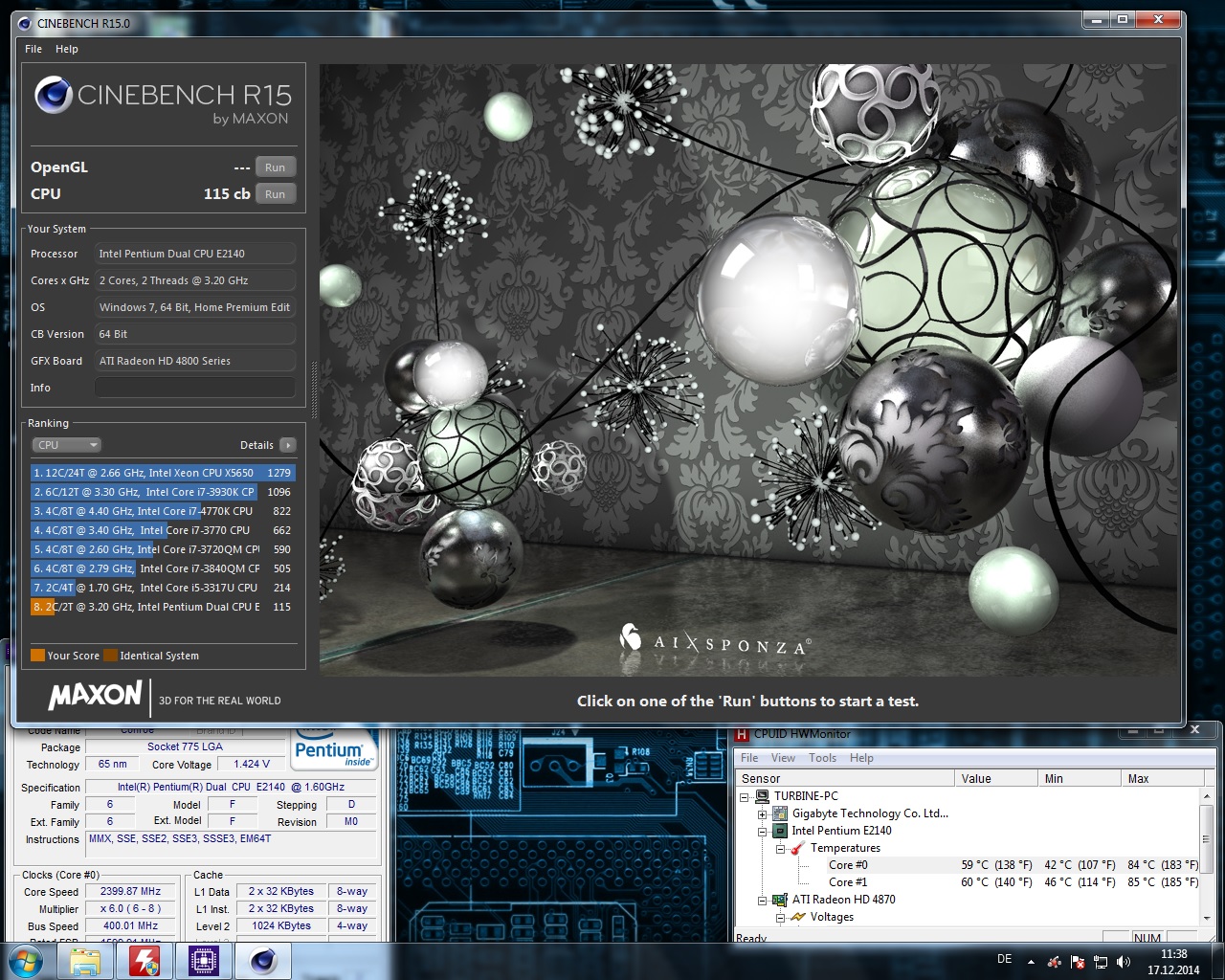Click the Cinebench title bar icon
The width and height of the screenshot is (1225, 980).
coord(25,23)
